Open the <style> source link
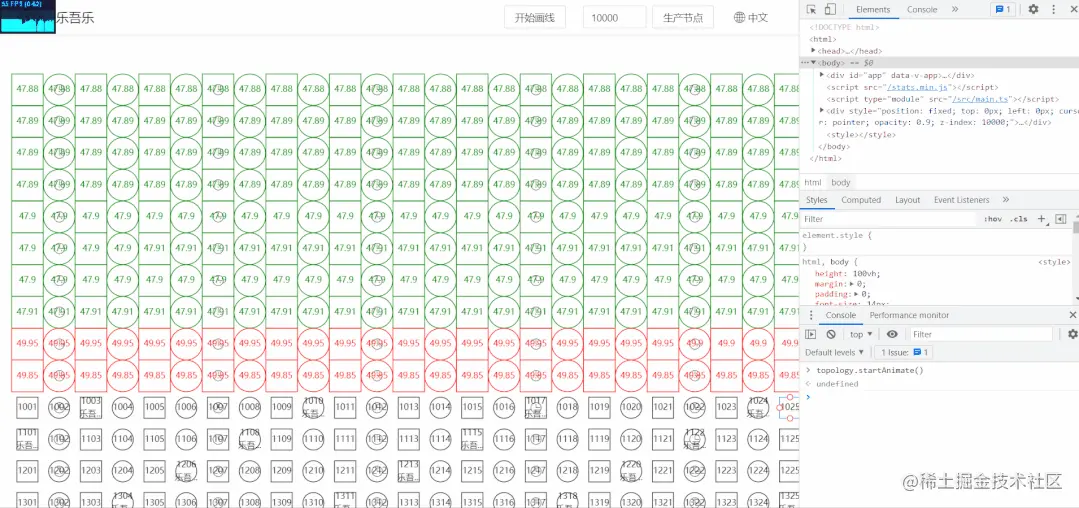Viewport: 1079px width, 508px height. 1054,262
